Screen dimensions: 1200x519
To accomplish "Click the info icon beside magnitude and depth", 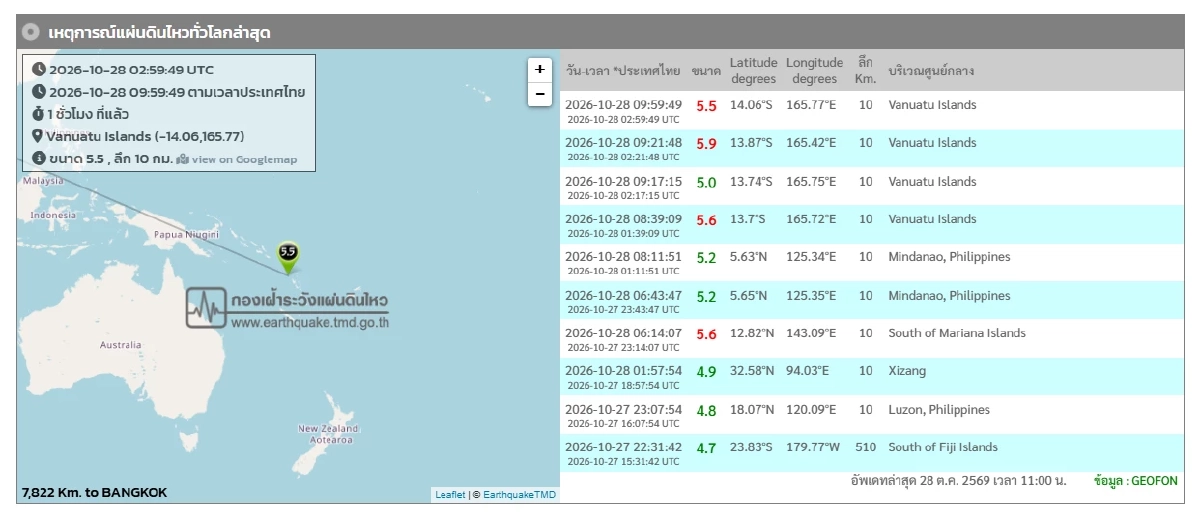I will coord(39,158).
